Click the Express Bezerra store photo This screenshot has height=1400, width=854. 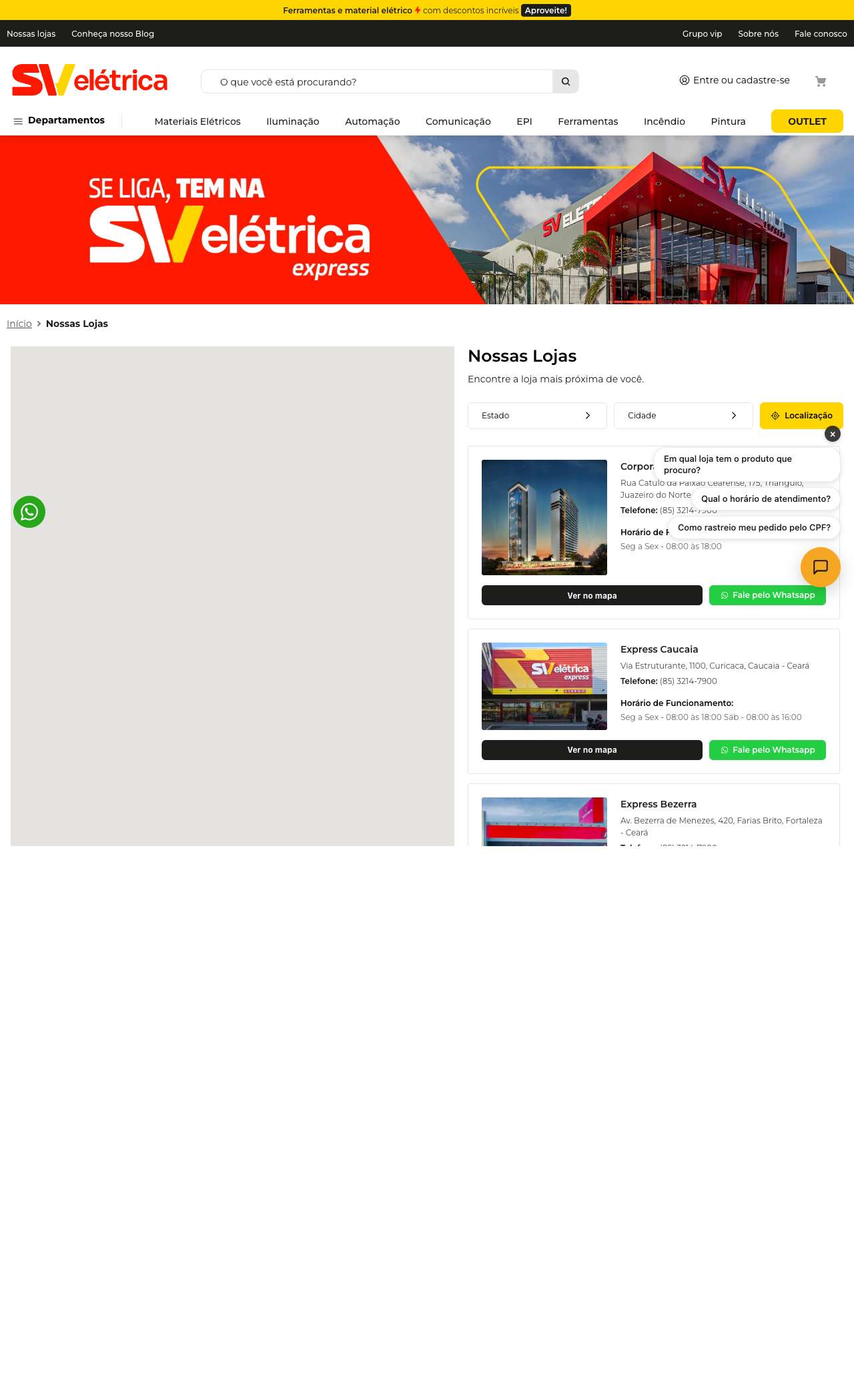click(x=544, y=821)
